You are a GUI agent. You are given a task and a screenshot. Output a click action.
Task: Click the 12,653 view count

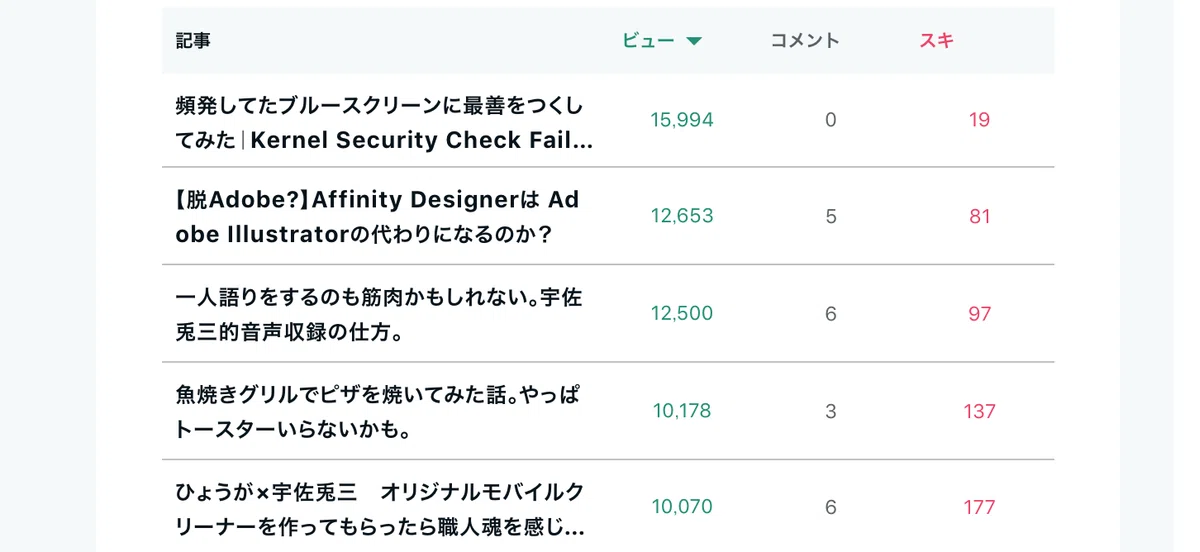[682, 216]
